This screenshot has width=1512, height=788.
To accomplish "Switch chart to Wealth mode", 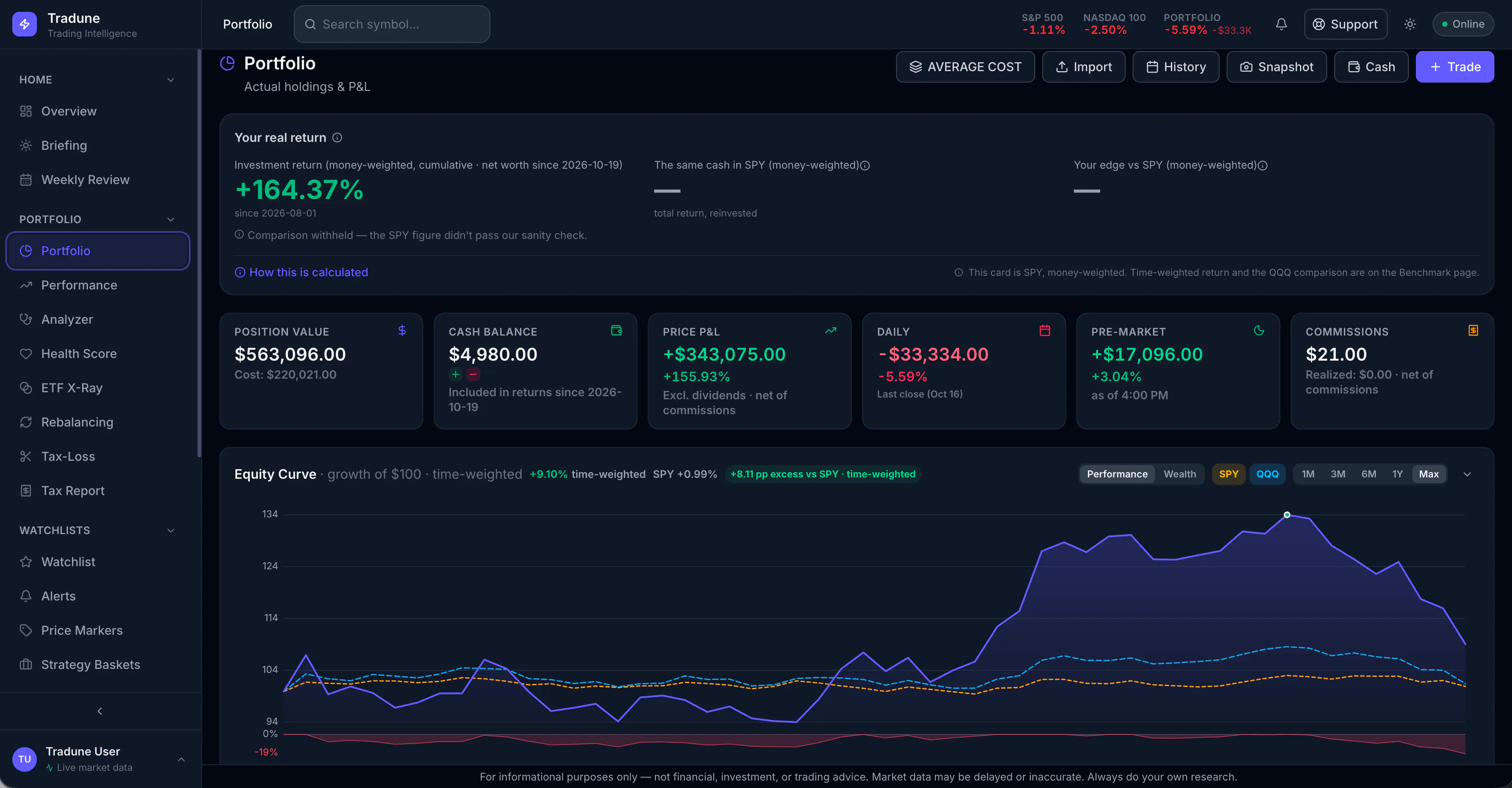I will click(1180, 474).
